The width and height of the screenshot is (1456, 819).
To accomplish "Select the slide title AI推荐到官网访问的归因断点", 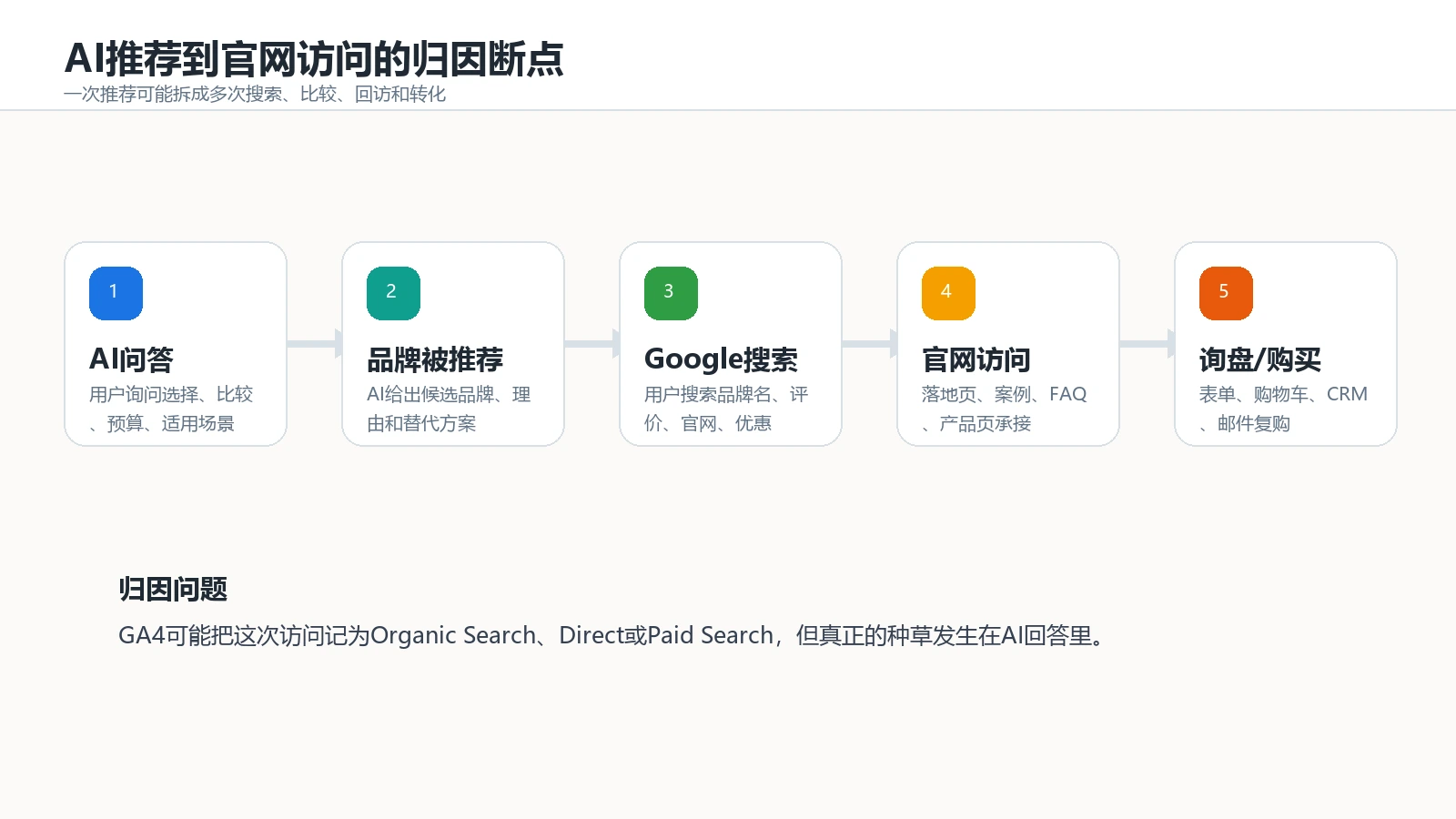I will click(314, 59).
